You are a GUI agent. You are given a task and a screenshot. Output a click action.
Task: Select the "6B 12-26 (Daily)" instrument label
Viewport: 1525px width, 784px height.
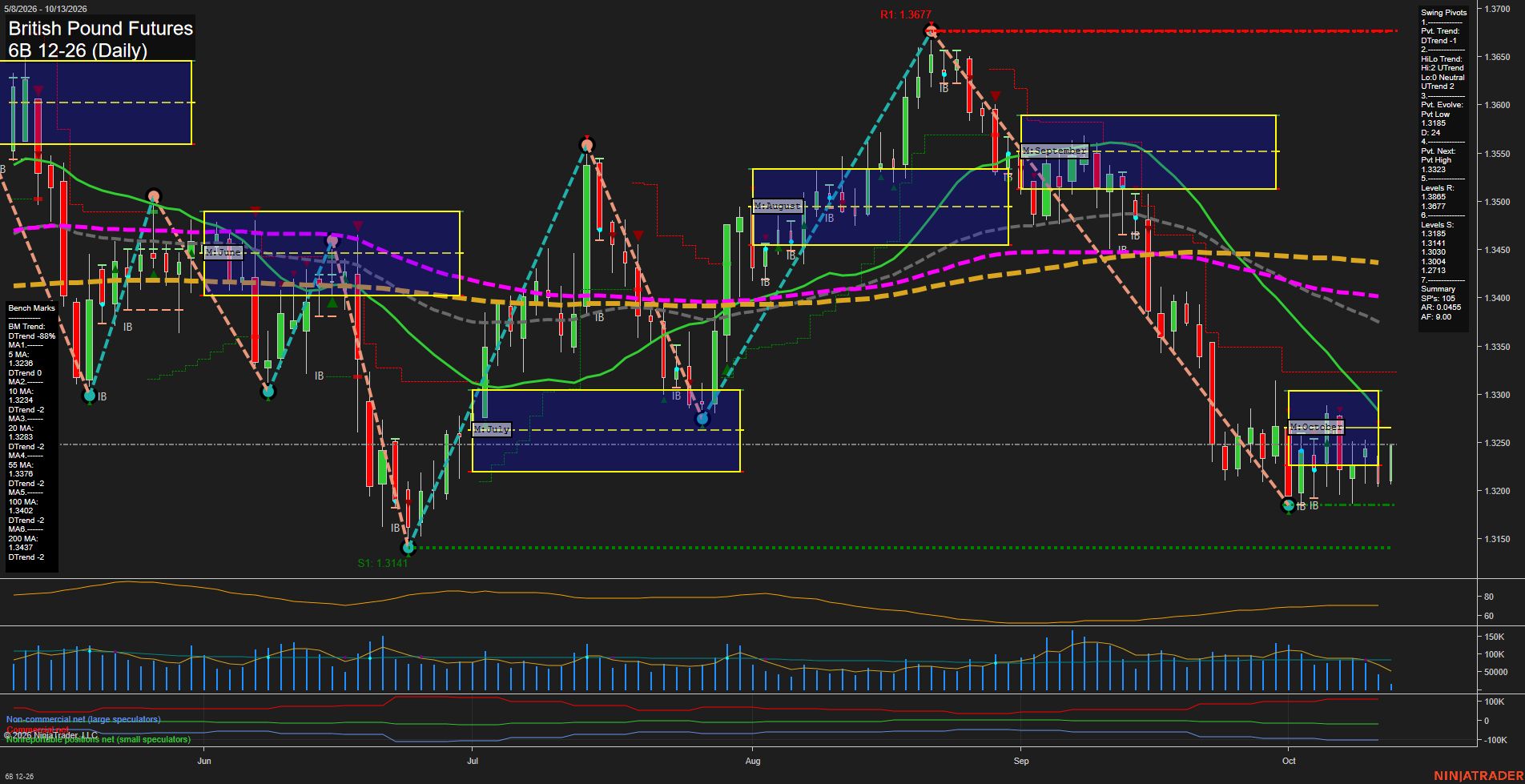(x=78, y=50)
